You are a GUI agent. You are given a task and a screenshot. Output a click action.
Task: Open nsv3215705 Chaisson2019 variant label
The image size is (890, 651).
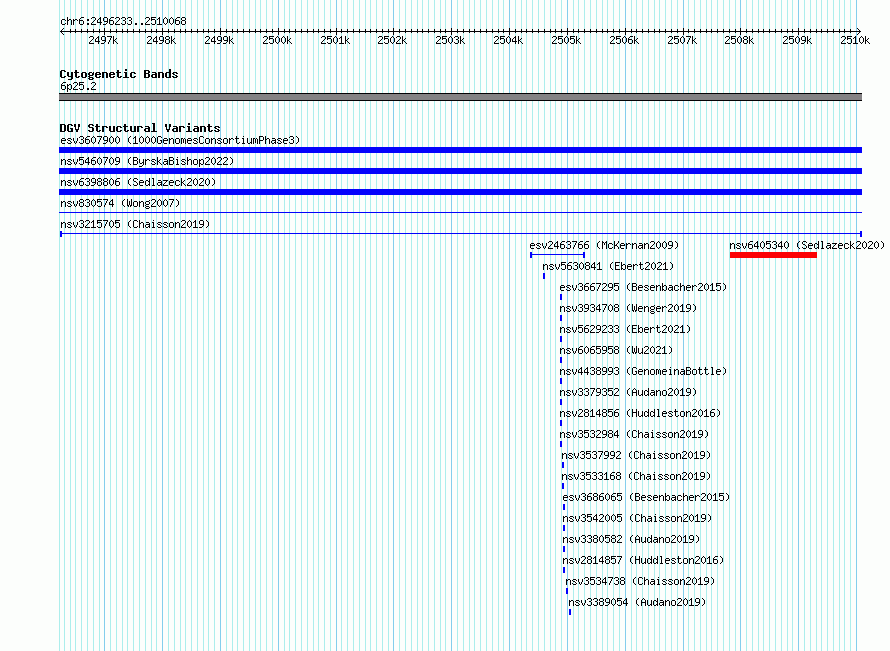(135, 224)
